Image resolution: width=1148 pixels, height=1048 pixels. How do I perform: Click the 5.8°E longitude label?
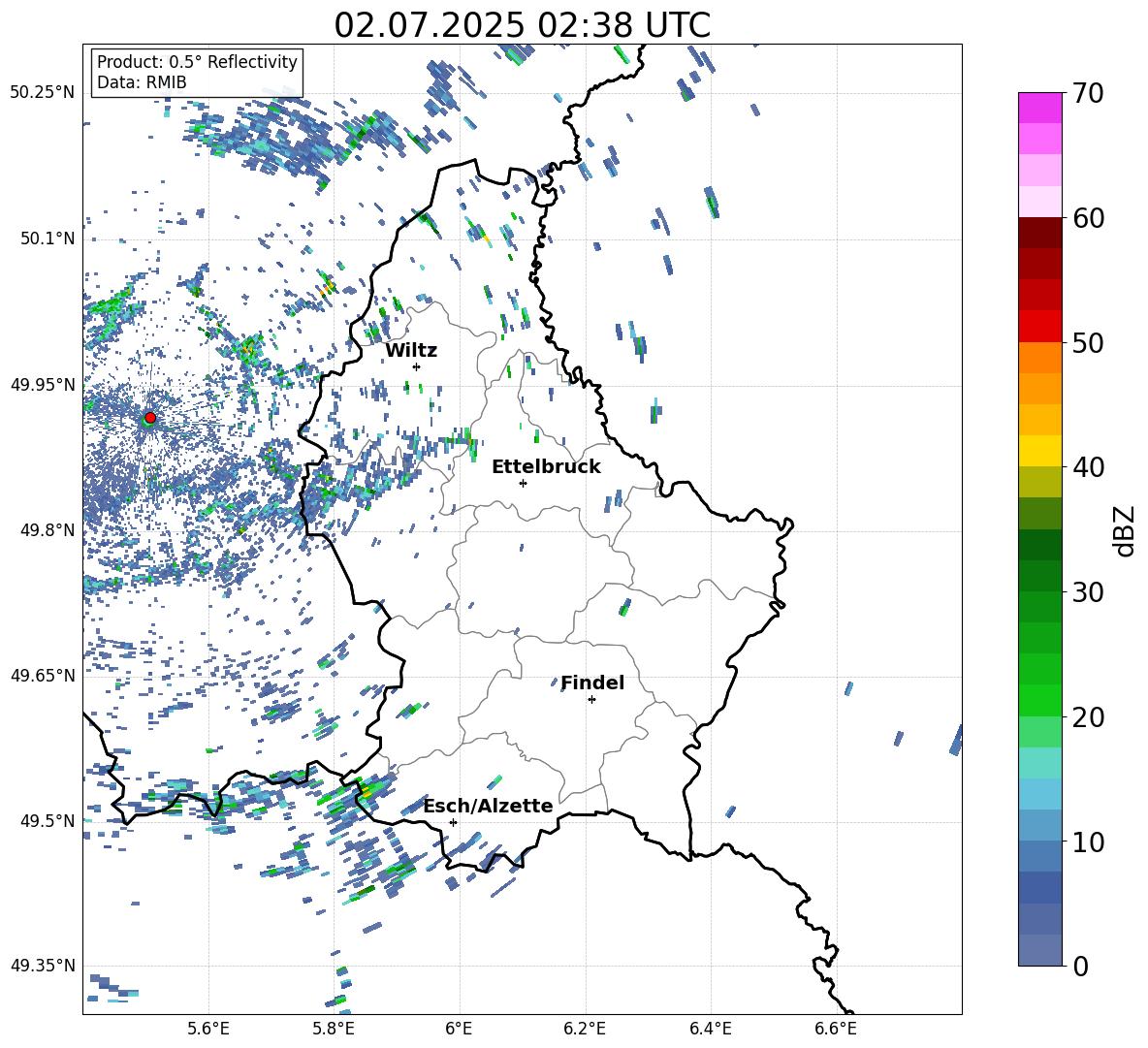click(x=334, y=1029)
